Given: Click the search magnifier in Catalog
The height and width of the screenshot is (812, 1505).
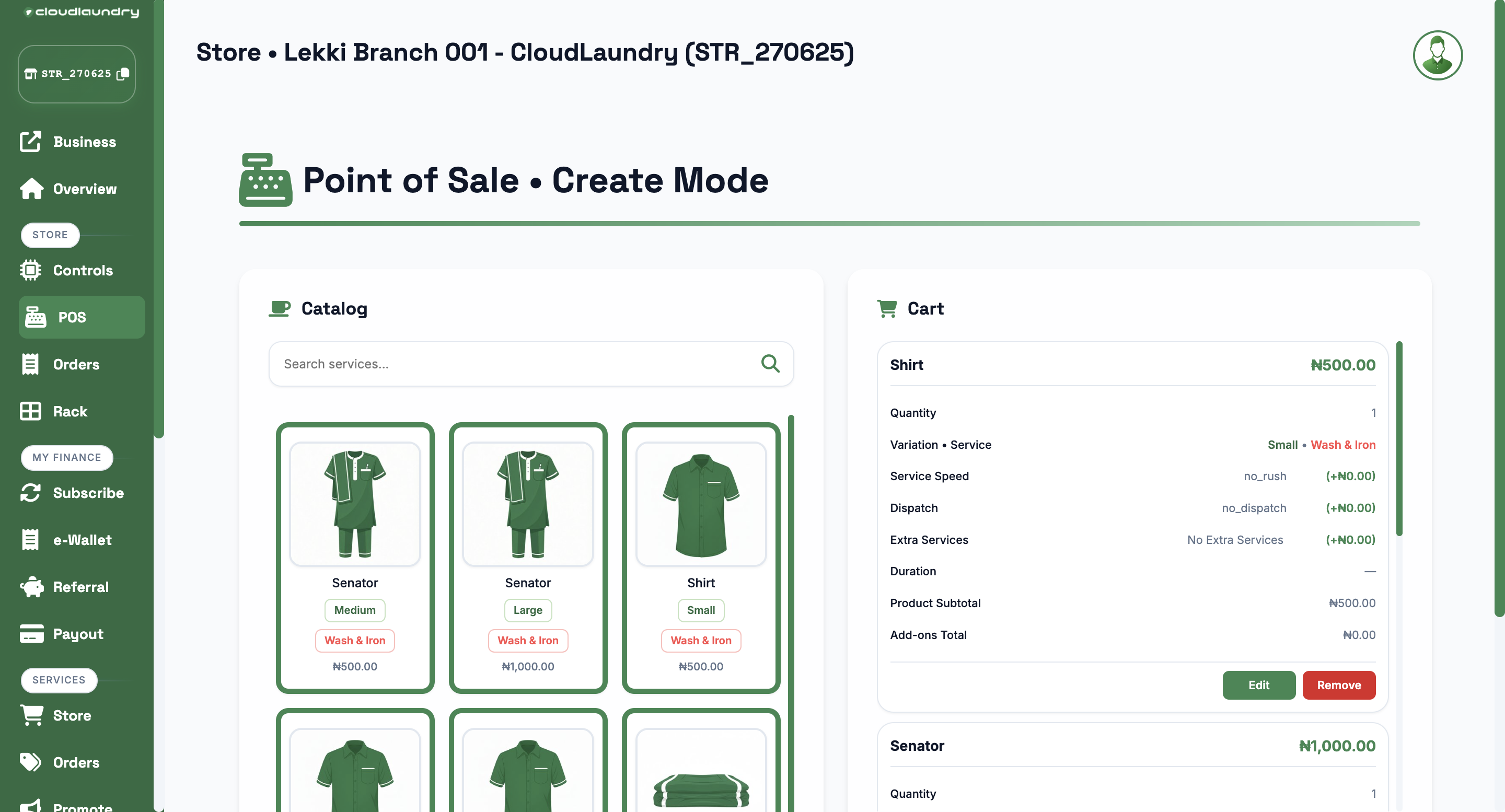Looking at the screenshot, I should [x=770, y=363].
